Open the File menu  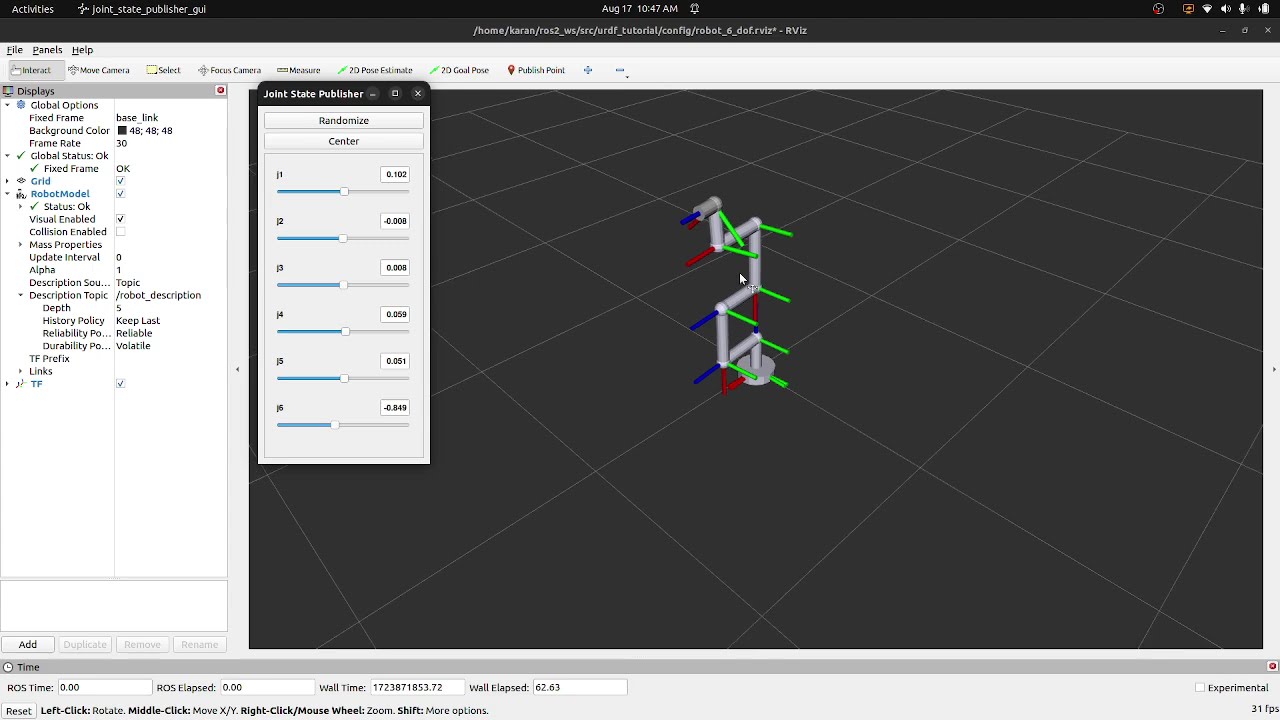pos(14,50)
